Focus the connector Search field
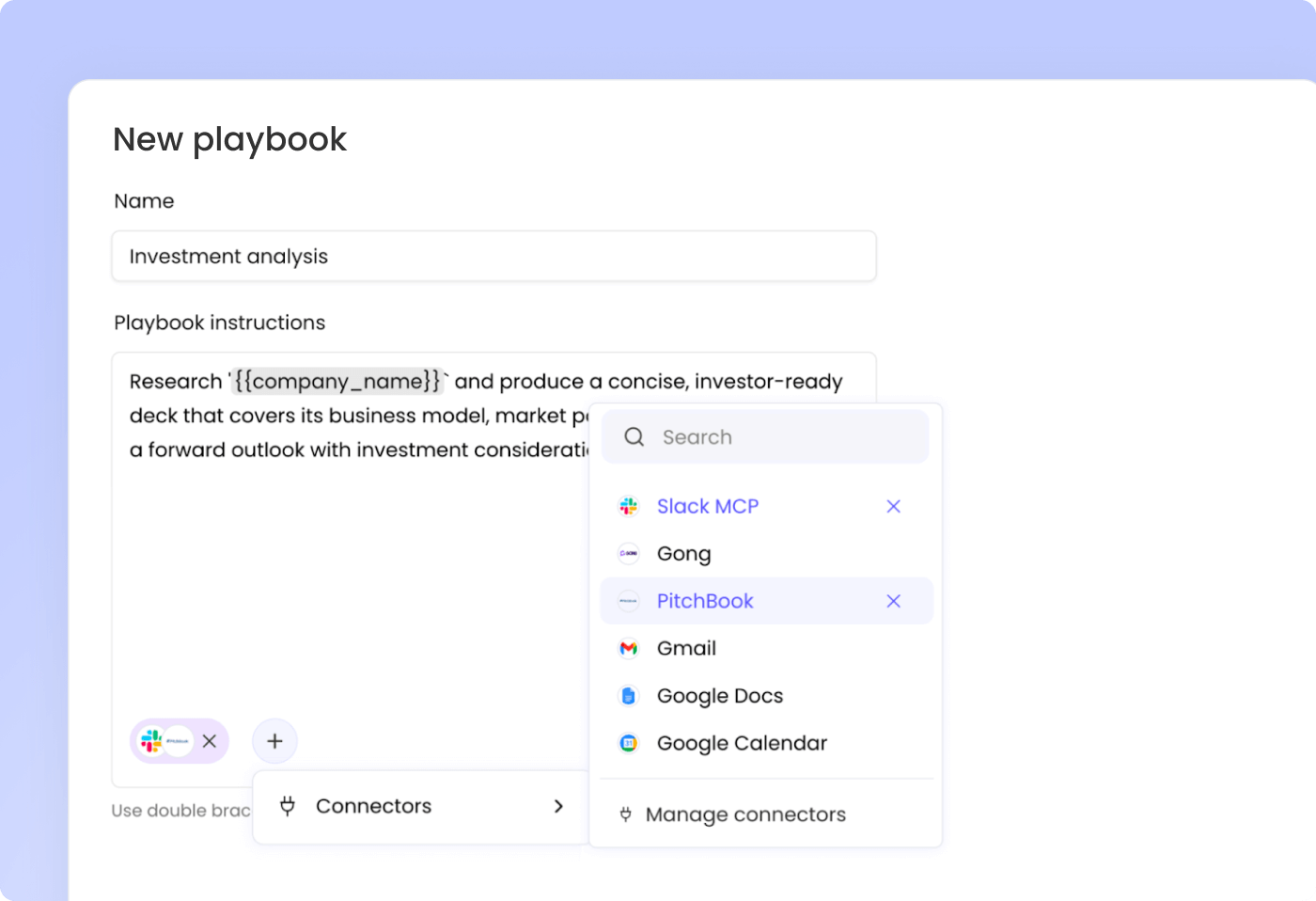Image resolution: width=1316 pixels, height=901 pixels. pos(765,436)
